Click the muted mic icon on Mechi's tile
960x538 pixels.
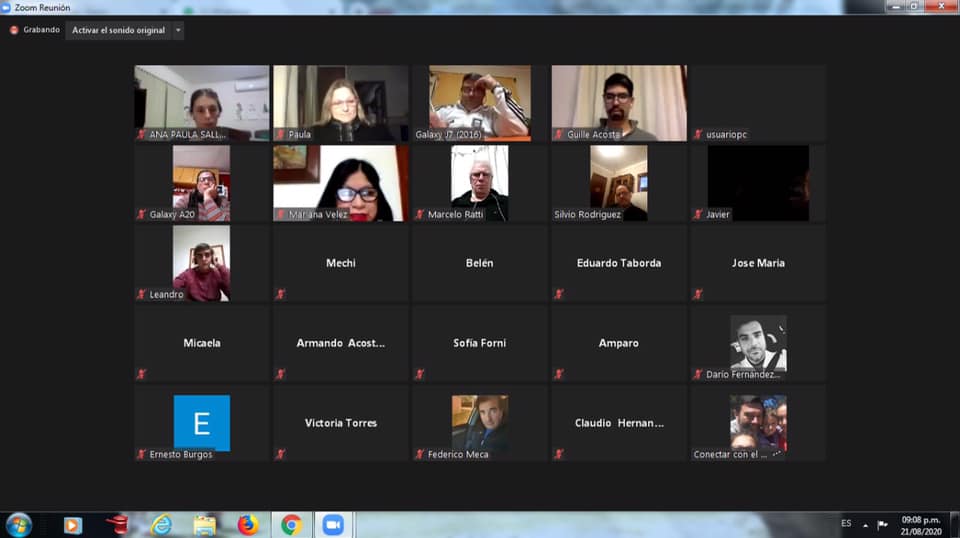tap(280, 294)
